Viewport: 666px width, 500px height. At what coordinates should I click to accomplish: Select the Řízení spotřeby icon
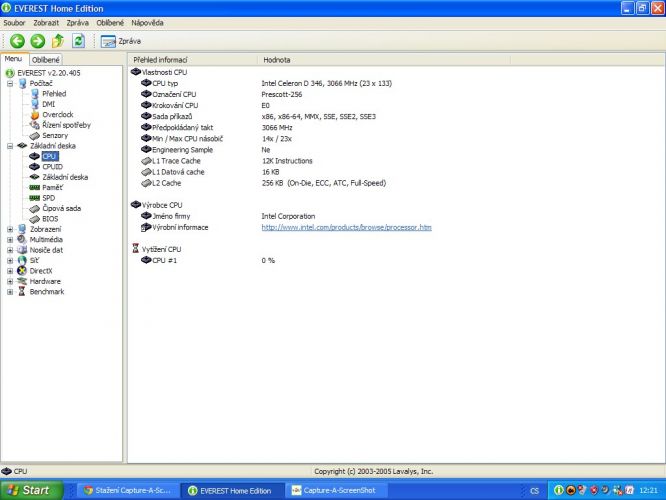[x=35, y=125]
